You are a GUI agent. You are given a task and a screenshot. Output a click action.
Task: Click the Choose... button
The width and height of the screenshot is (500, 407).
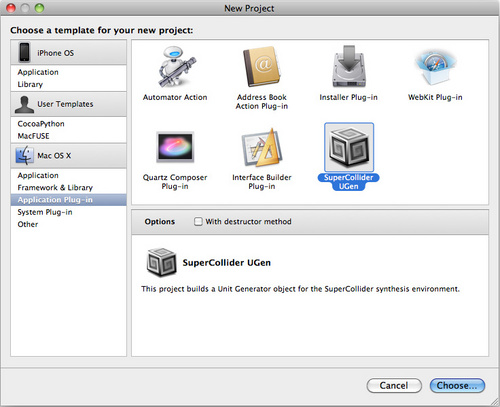point(457,386)
